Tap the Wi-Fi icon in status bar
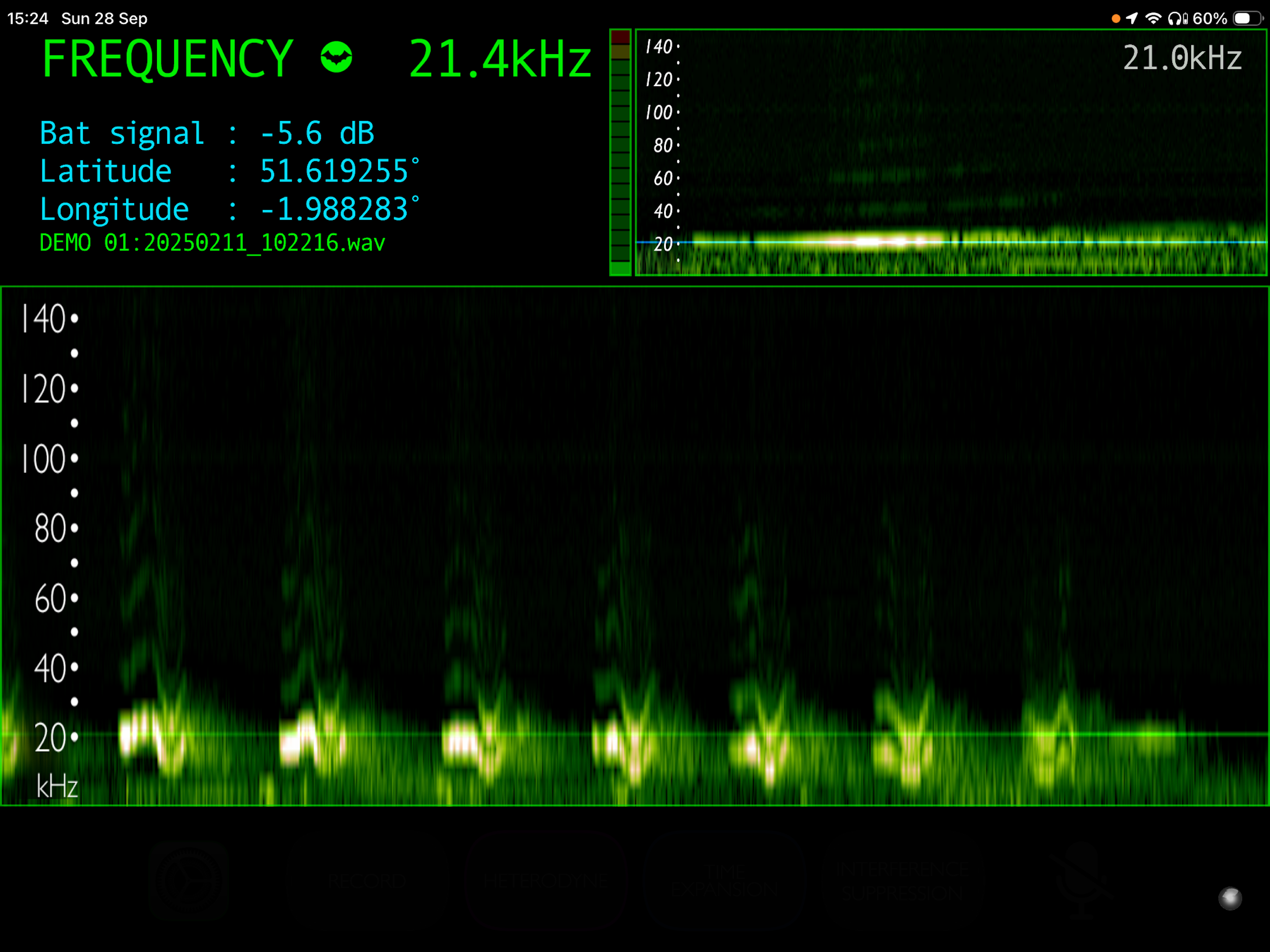This screenshot has height=952, width=1270. tap(1153, 18)
